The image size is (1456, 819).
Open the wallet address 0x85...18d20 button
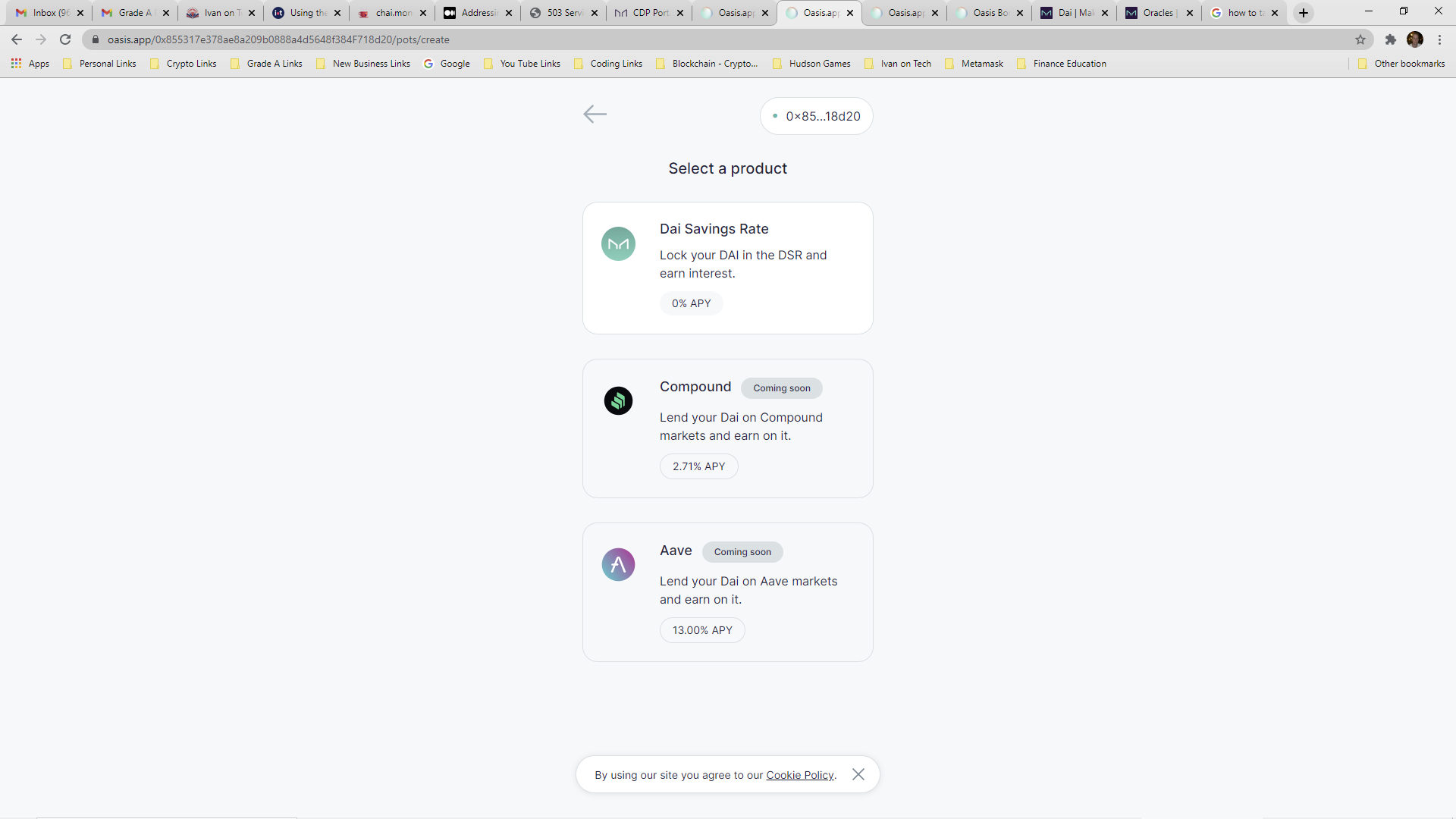click(x=816, y=116)
